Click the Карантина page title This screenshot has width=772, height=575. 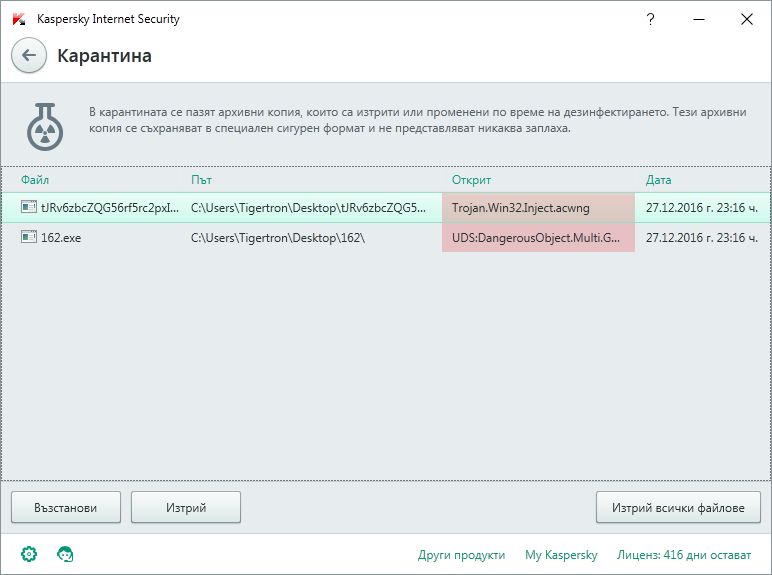(104, 56)
